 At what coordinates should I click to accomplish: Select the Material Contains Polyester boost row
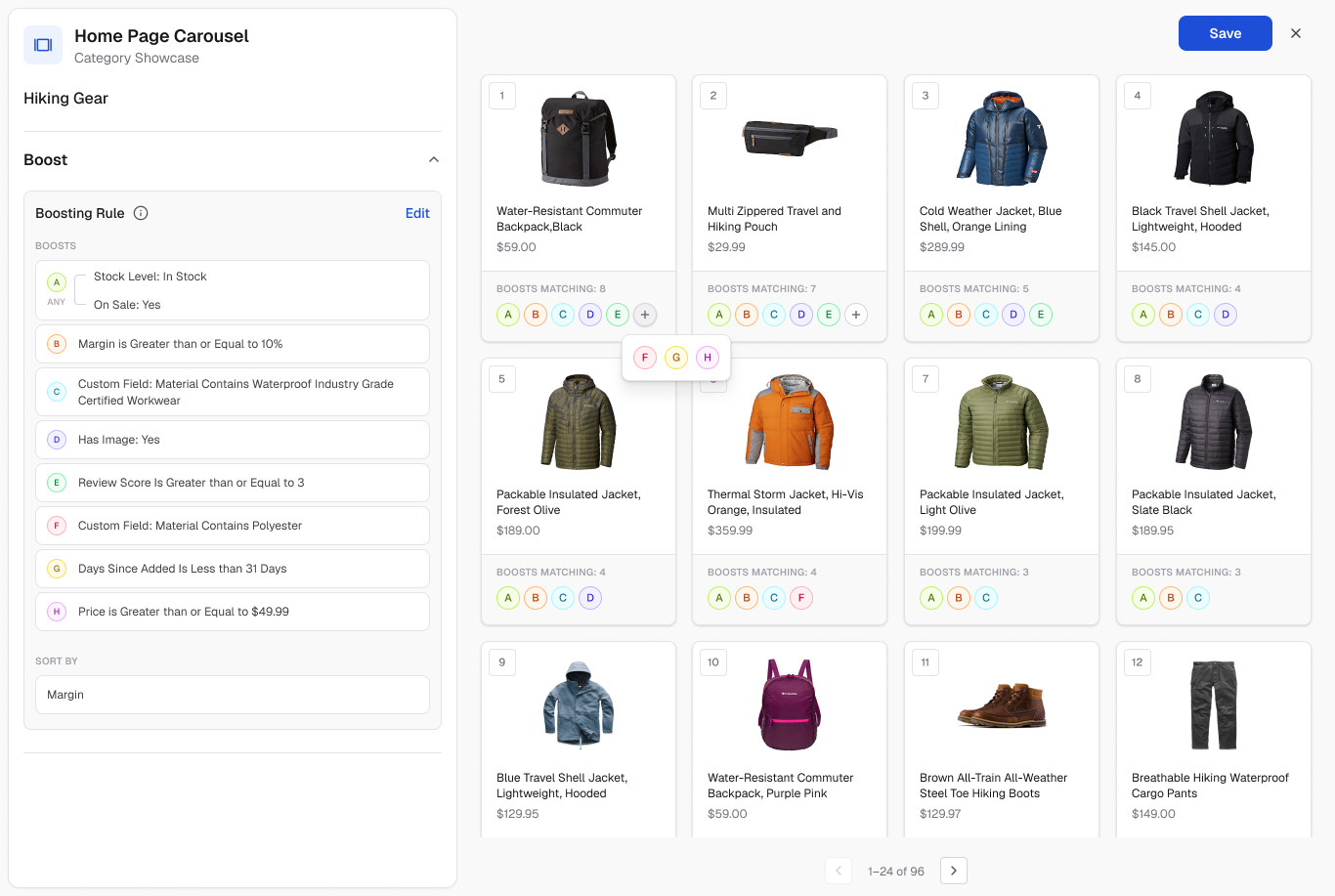click(x=233, y=526)
